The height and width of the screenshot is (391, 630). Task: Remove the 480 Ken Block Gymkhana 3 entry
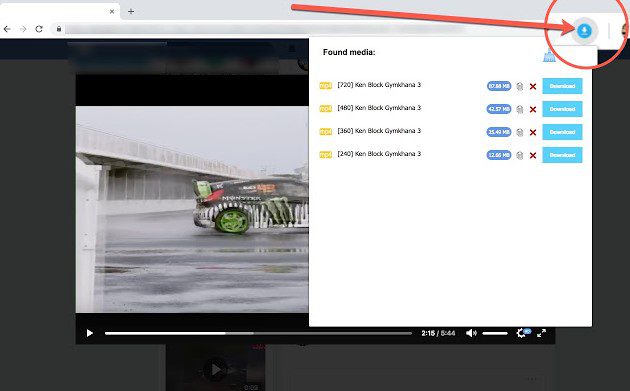coord(533,109)
